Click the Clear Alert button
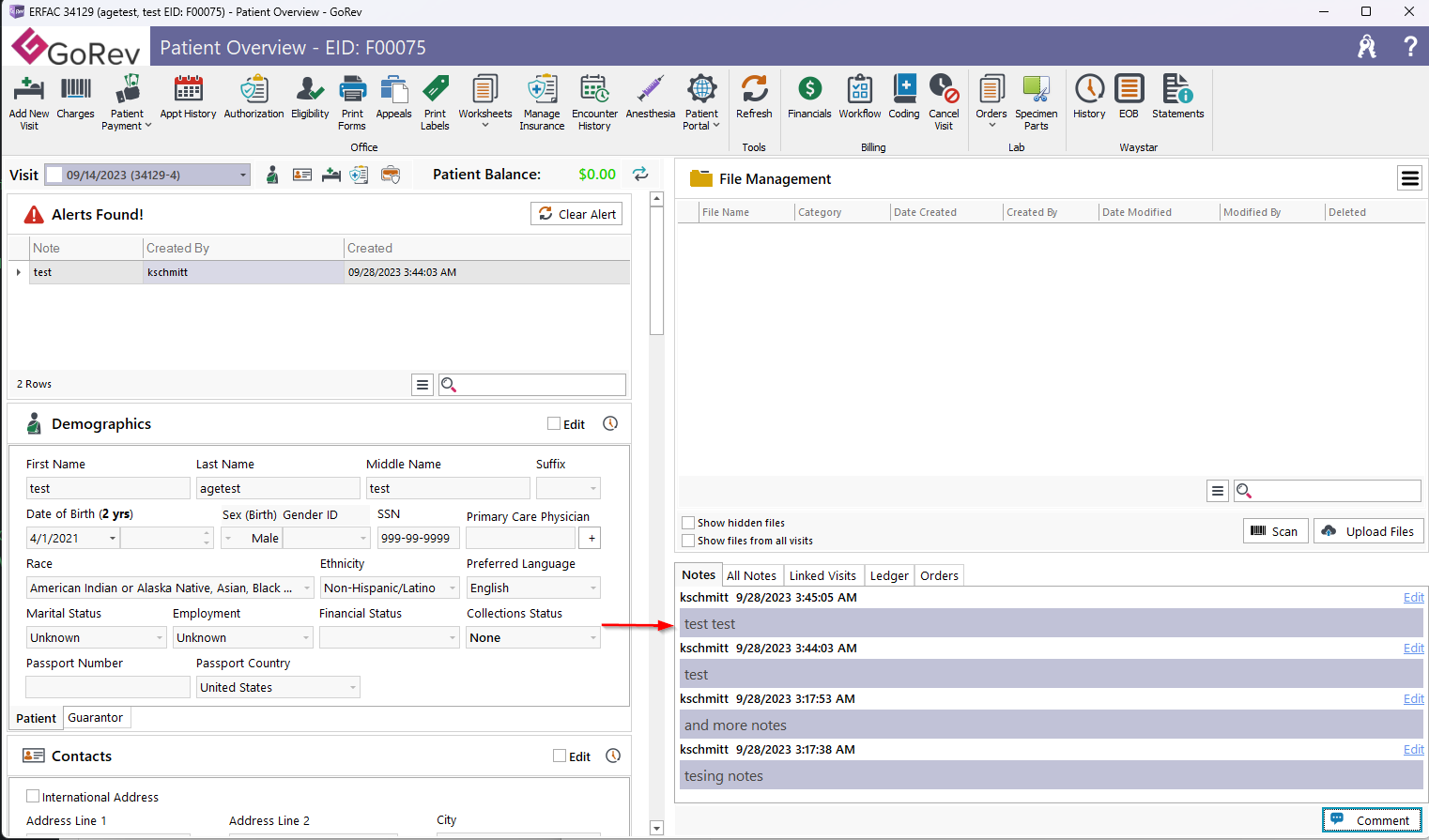 click(576, 214)
